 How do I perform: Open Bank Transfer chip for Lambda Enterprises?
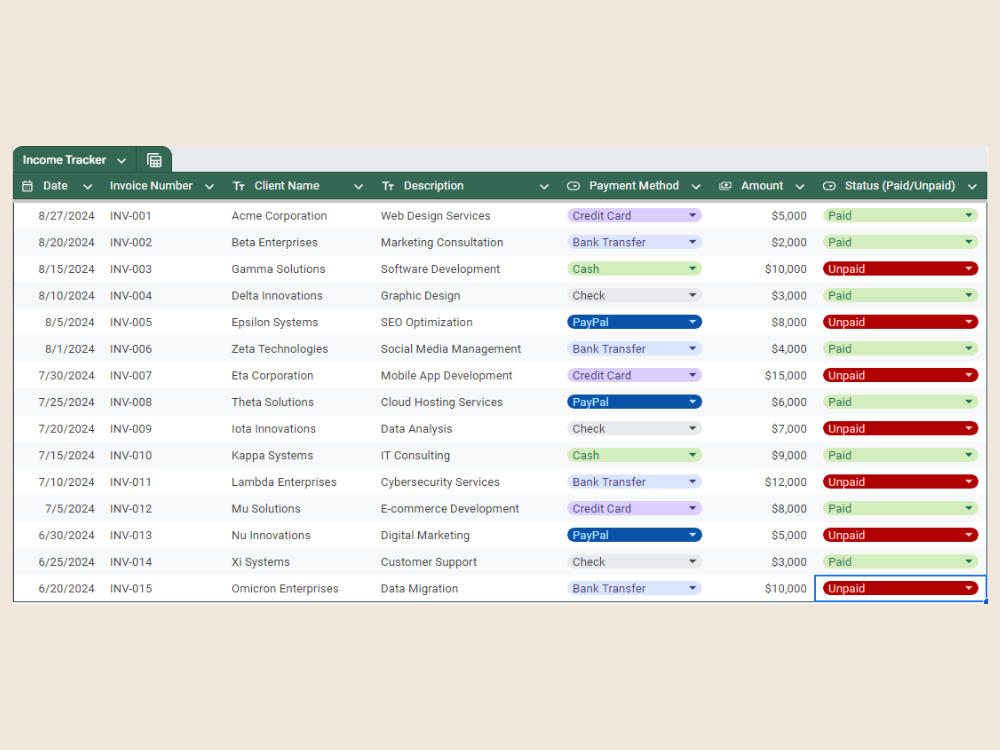coord(635,482)
